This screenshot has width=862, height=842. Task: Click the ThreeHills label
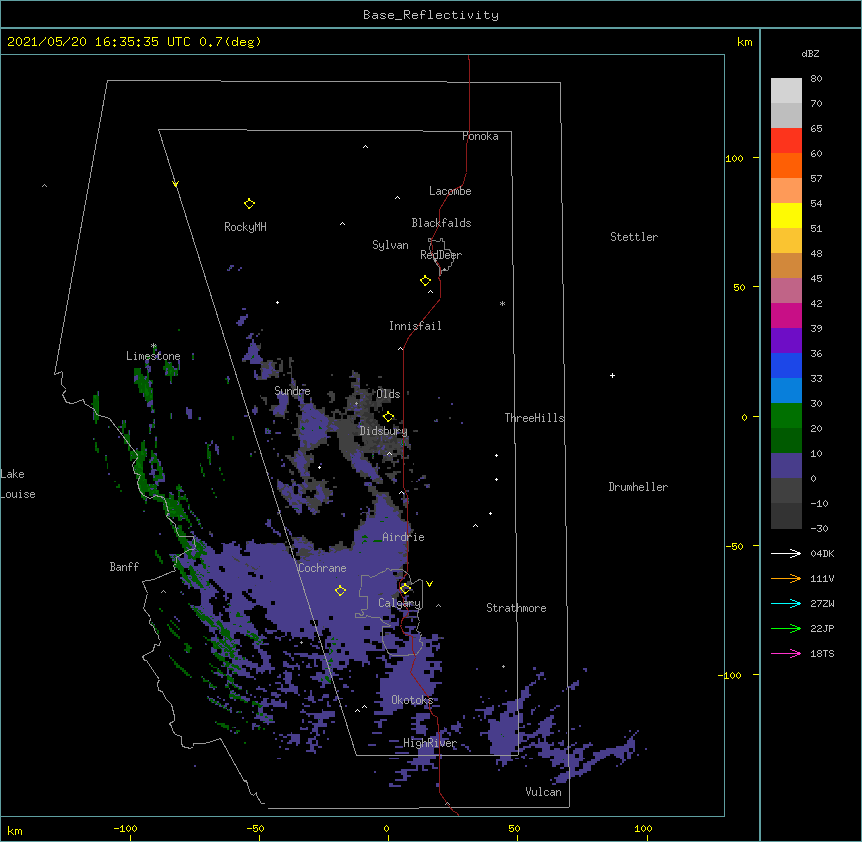click(x=534, y=418)
